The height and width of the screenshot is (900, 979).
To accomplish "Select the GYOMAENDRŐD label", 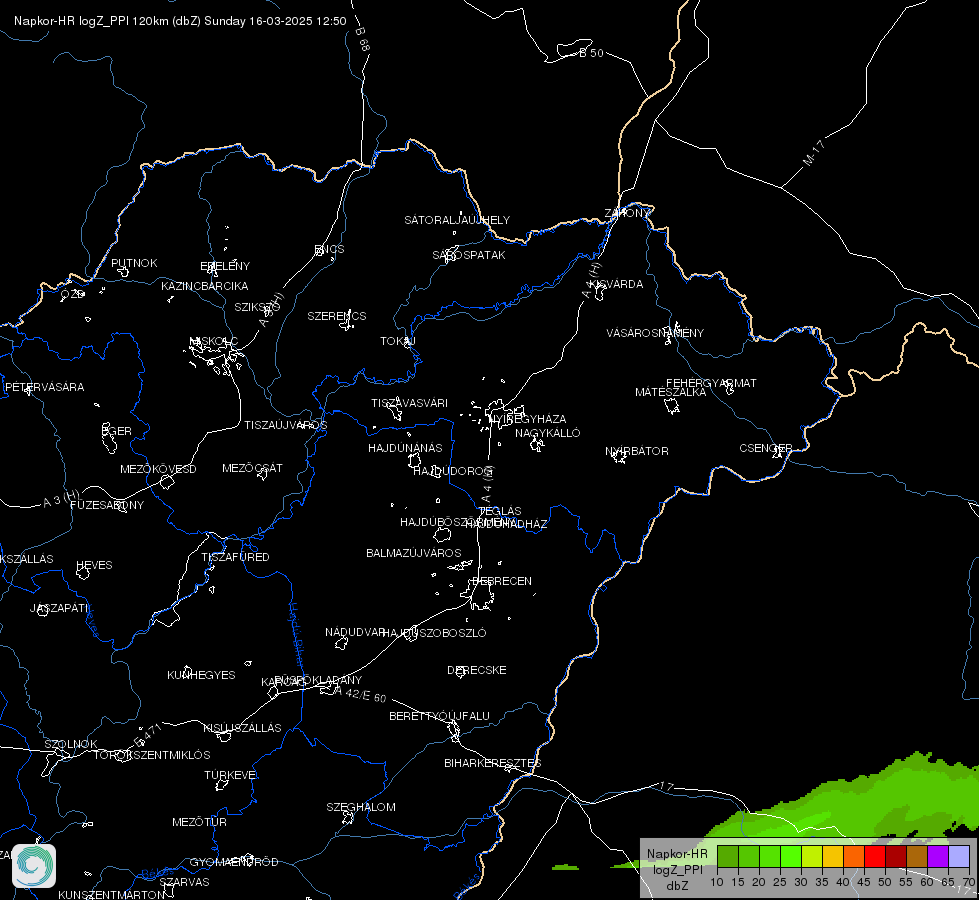I will click(x=234, y=862).
